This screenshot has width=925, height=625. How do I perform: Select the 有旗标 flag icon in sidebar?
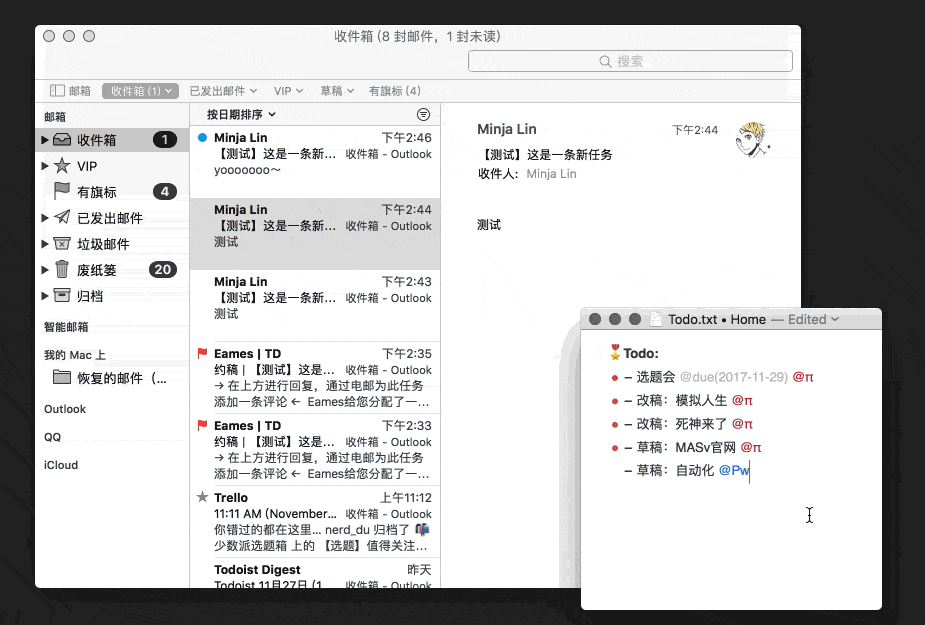click(62, 191)
